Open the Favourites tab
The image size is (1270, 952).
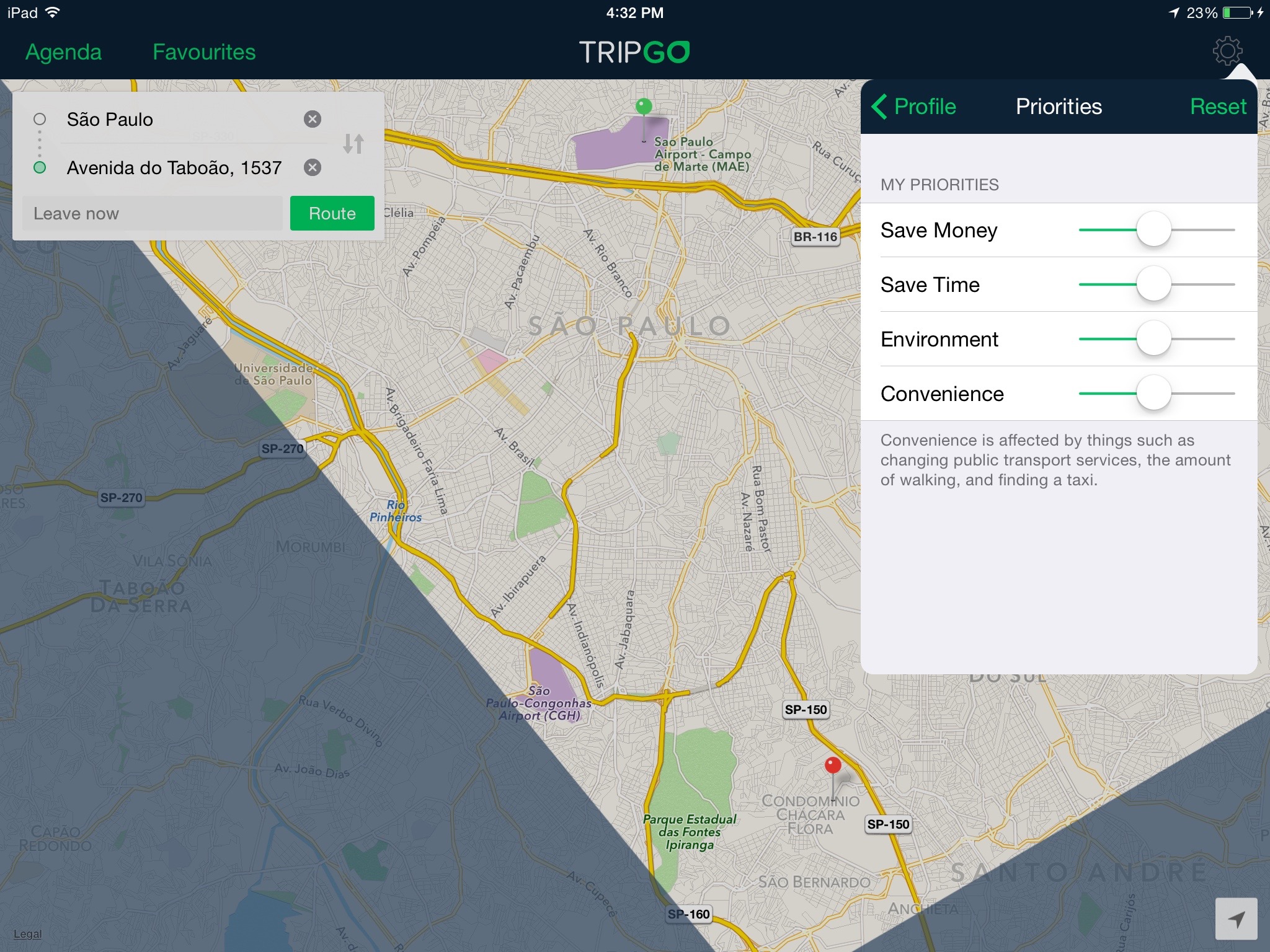click(204, 52)
